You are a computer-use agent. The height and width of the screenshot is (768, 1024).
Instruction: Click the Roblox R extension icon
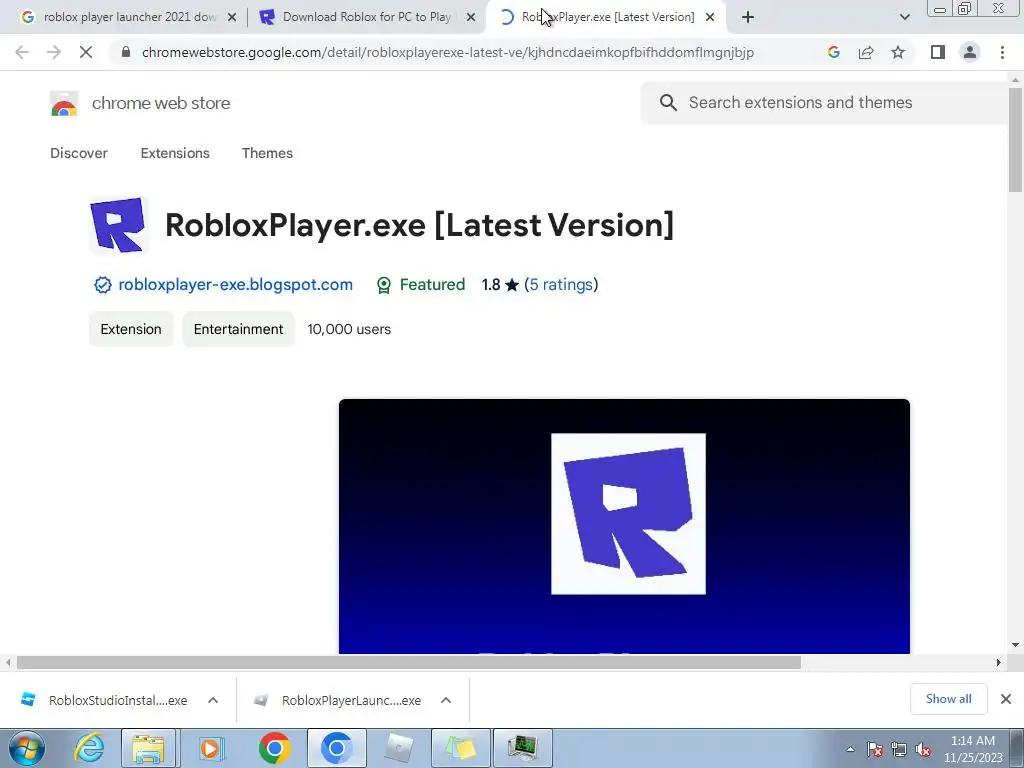click(x=118, y=225)
